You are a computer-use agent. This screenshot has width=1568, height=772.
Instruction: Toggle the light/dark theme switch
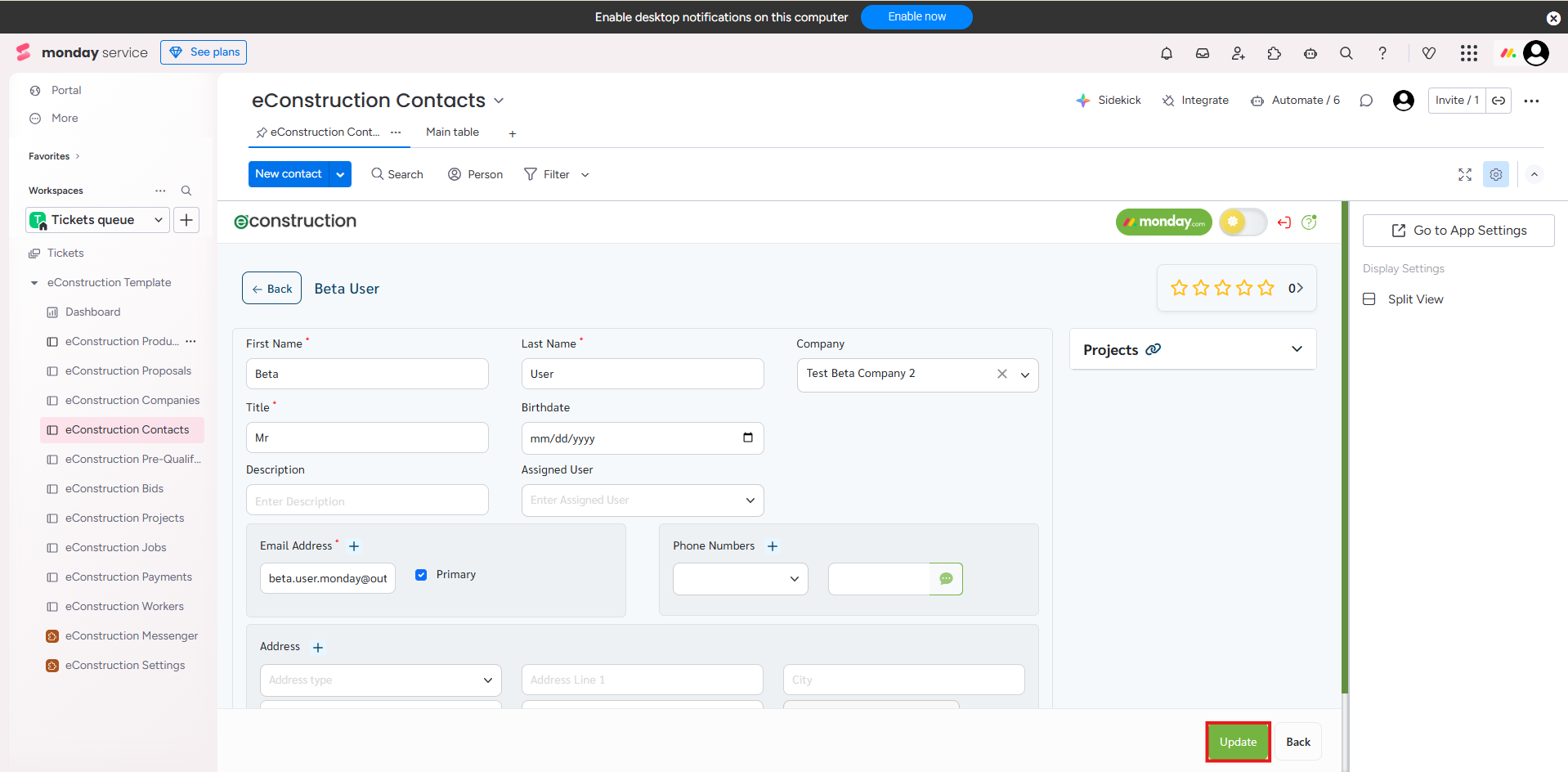click(x=1242, y=222)
